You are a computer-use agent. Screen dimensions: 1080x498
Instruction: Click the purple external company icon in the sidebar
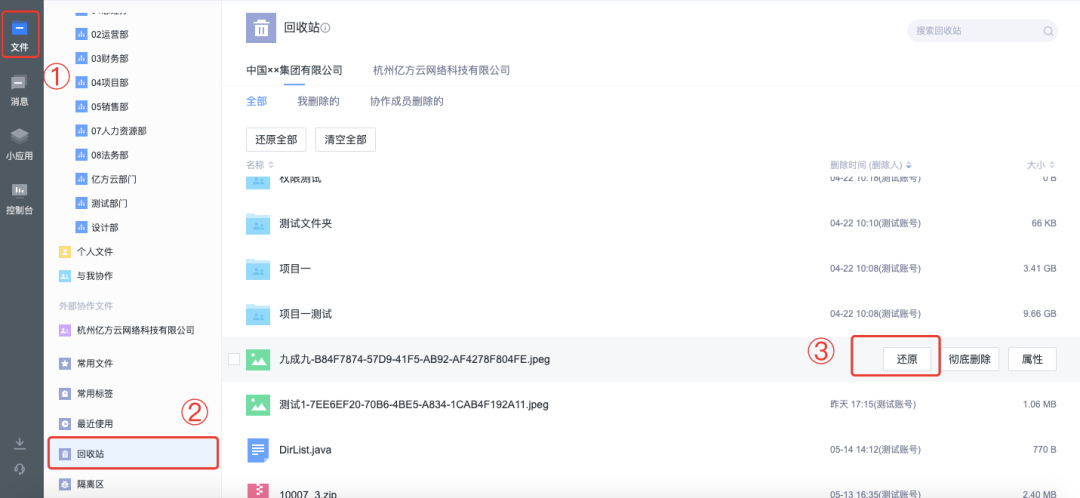point(65,330)
